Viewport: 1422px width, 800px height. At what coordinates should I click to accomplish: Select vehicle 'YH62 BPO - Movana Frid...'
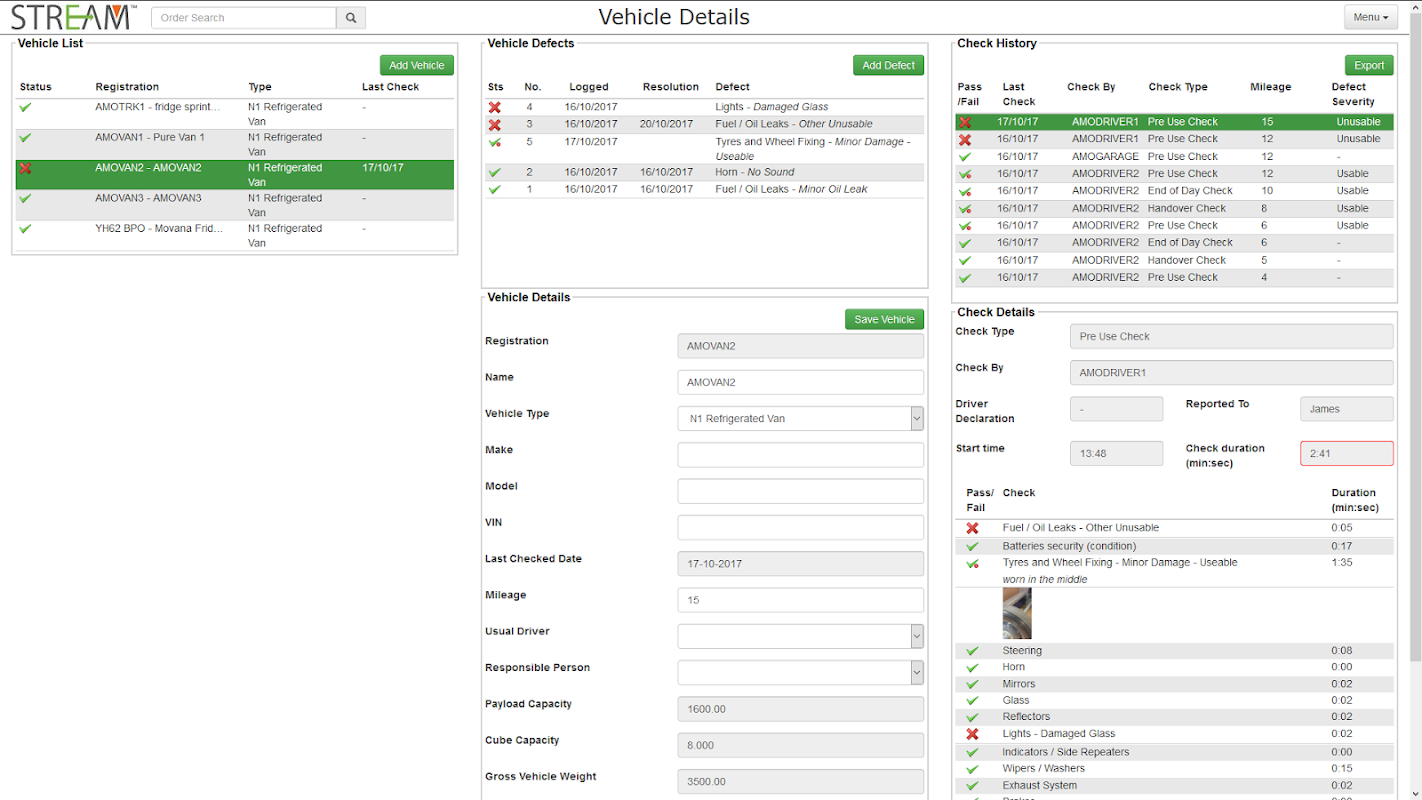click(235, 235)
